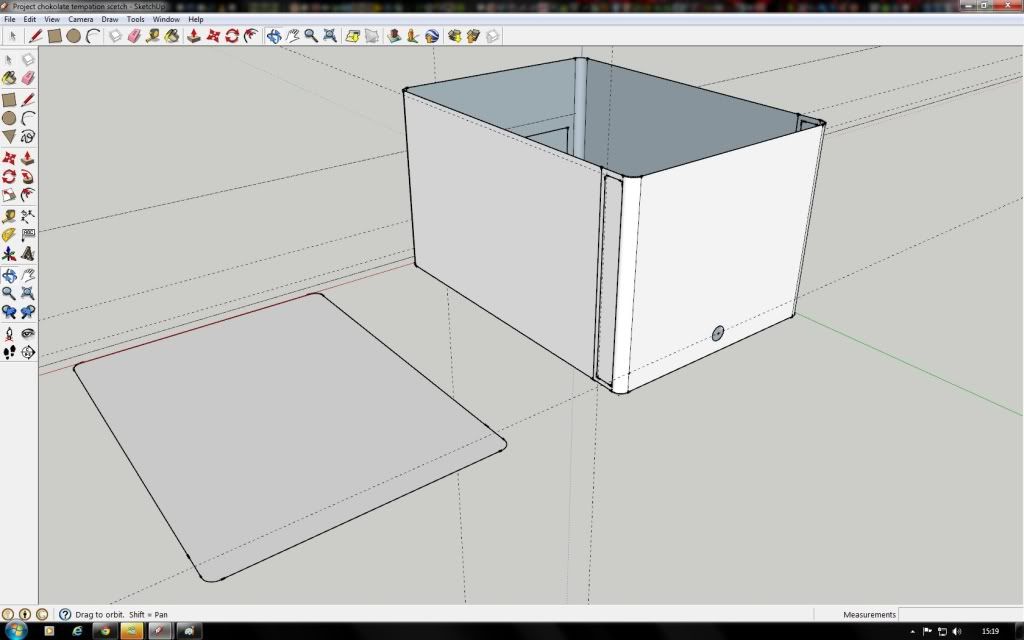Select the Zoom magnifier in left tool palette

[x=9, y=293]
